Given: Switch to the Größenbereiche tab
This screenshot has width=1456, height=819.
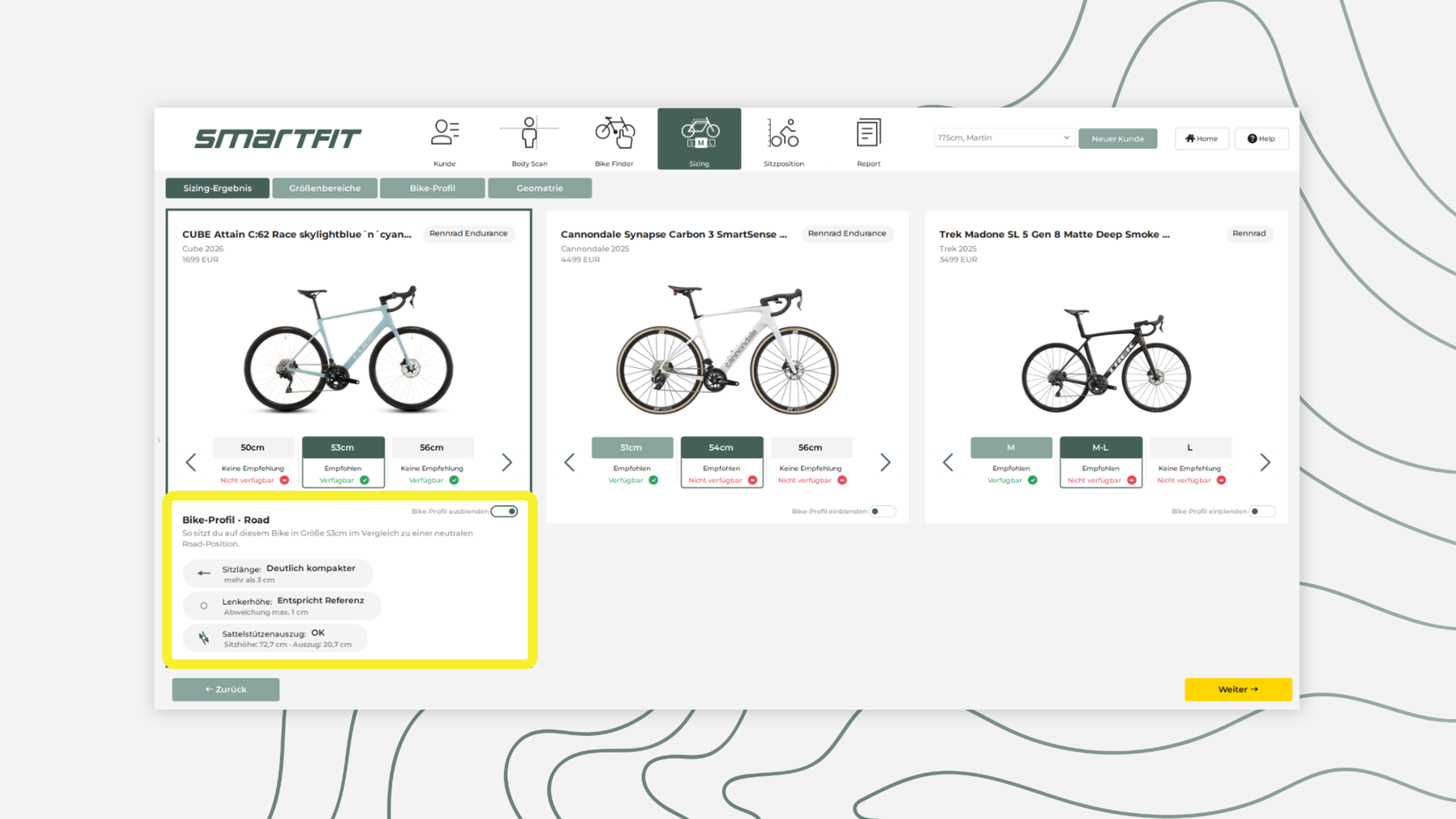Looking at the screenshot, I should (x=325, y=188).
